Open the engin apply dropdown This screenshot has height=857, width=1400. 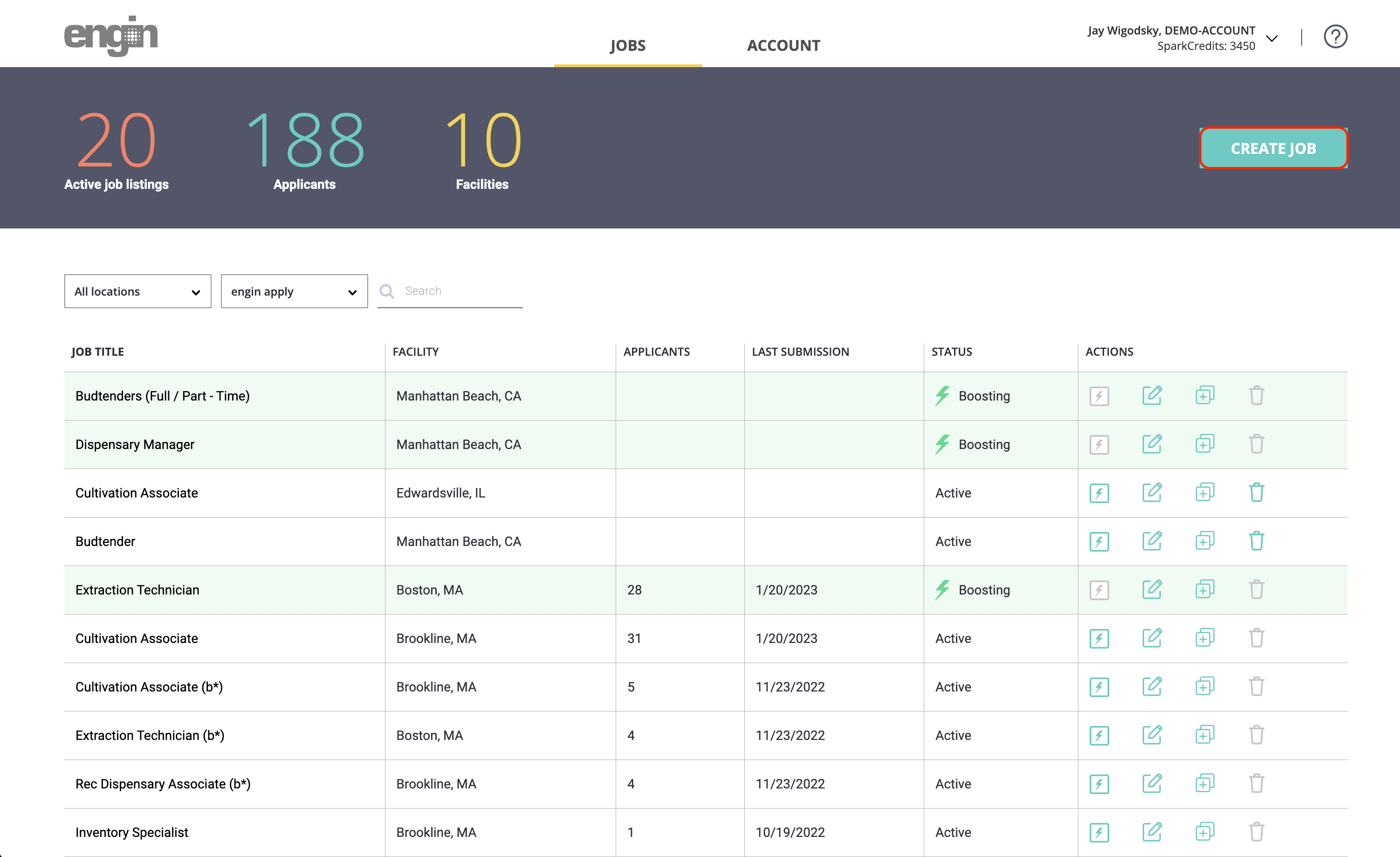[294, 291]
